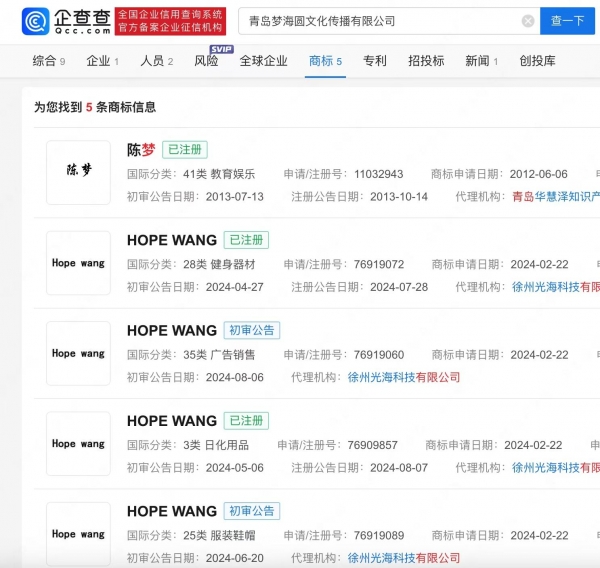Click the 查一下 search button
This screenshot has width=600, height=568.
coord(567,21)
